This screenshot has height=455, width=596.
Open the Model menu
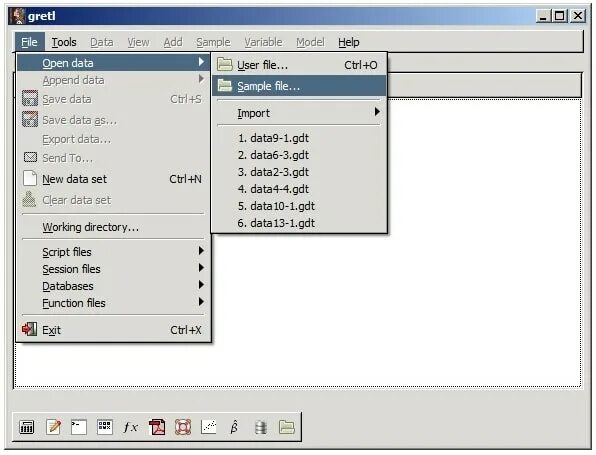[x=310, y=42]
